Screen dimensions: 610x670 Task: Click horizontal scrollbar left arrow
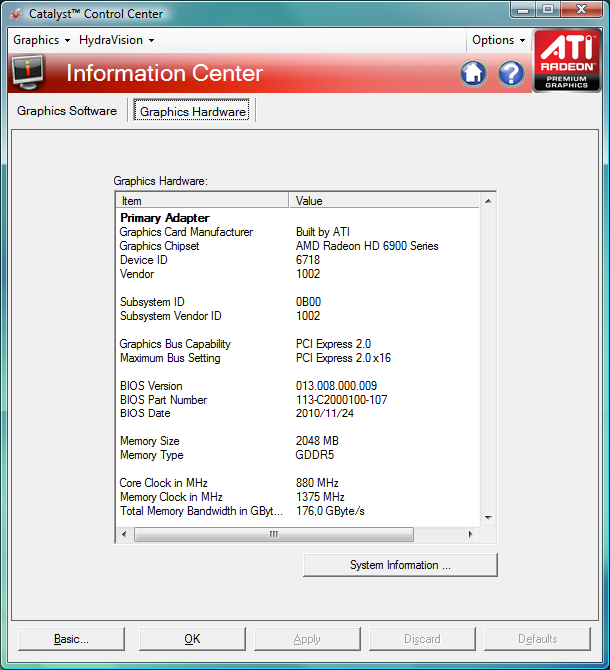click(x=124, y=534)
